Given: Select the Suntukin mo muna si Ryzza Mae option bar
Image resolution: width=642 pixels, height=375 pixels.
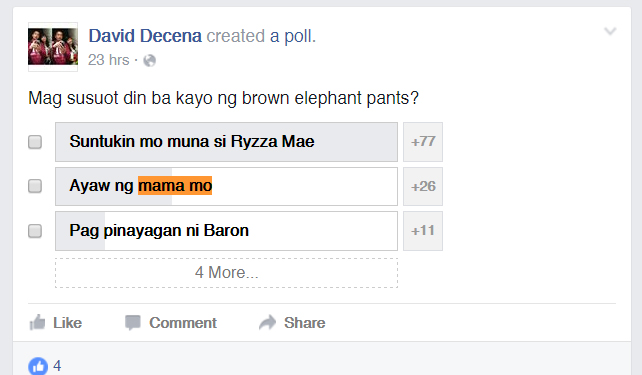Looking at the screenshot, I should [x=226, y=142].
